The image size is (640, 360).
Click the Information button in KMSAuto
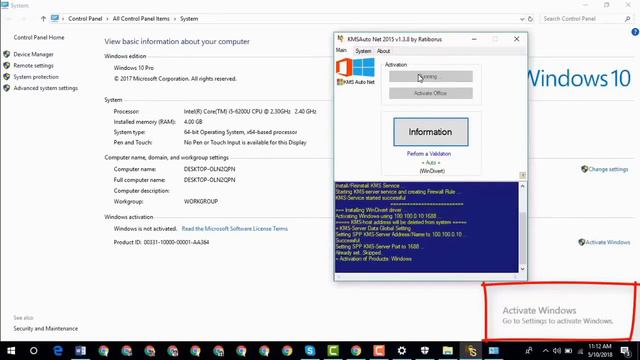tap(431, 132)
